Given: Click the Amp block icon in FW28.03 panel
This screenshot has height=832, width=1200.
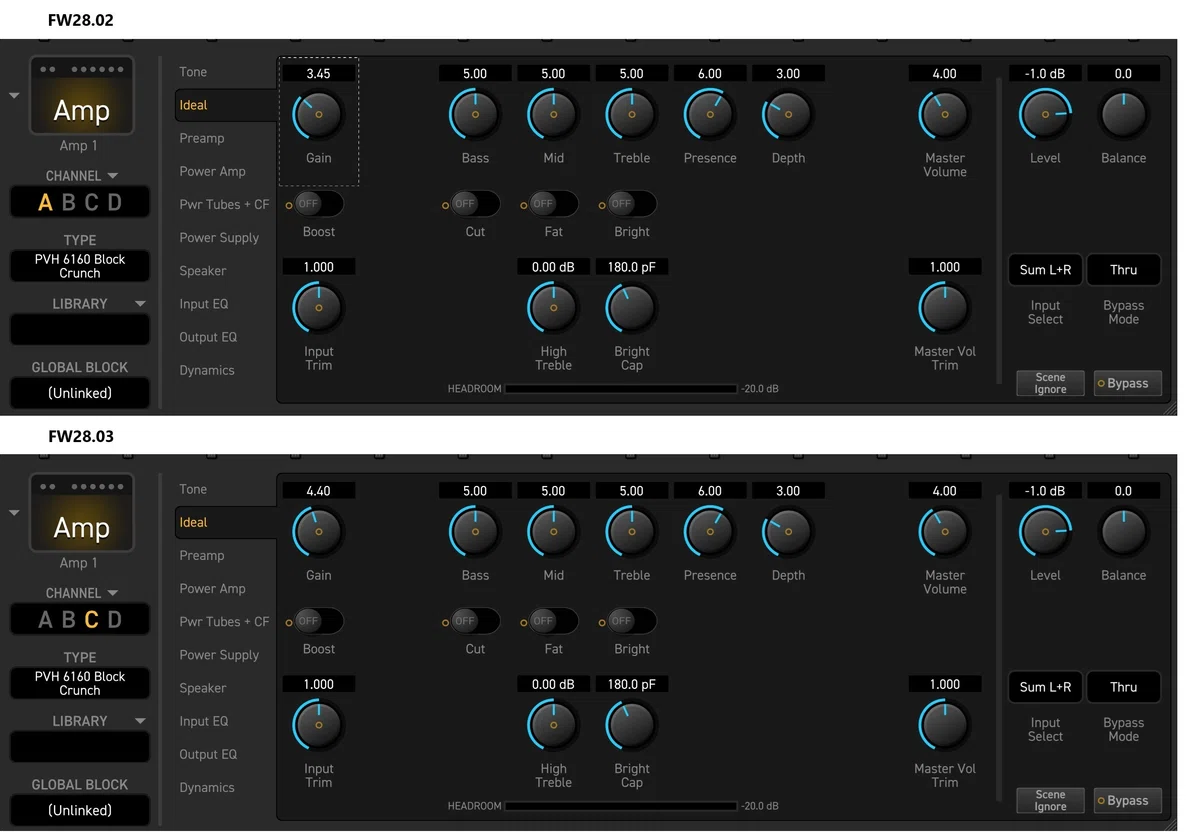Looking at the screenshot, I should tap(81, 514).
